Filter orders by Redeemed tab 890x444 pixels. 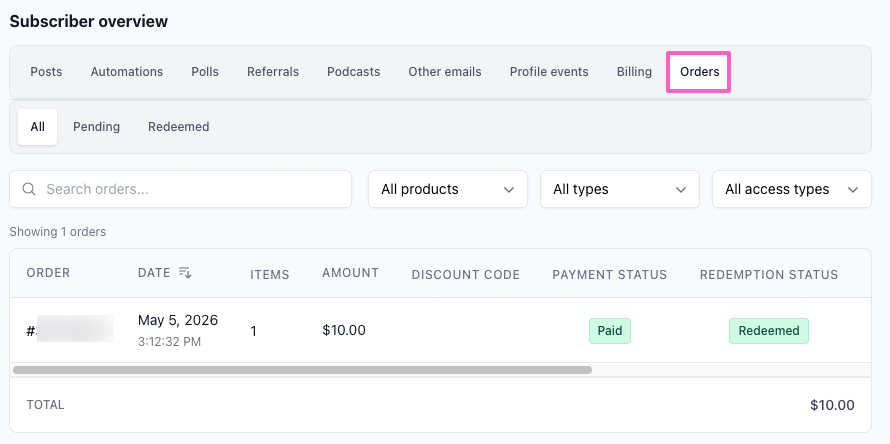click(179, 127)
